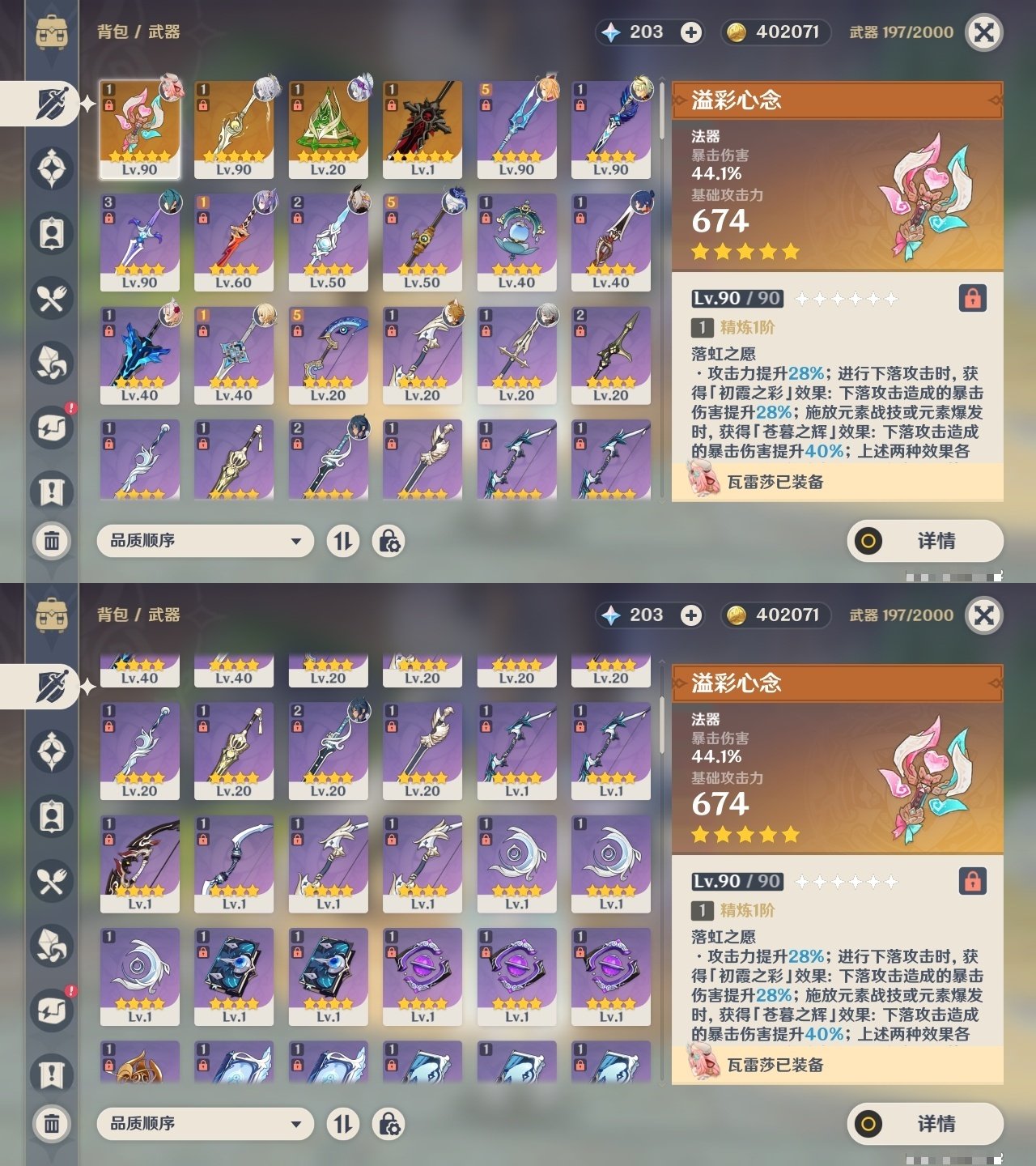Screen dimensions: 1036x1166
Task: Click the 详情 details button in bottom panel
Action: tap(925, 1124)
